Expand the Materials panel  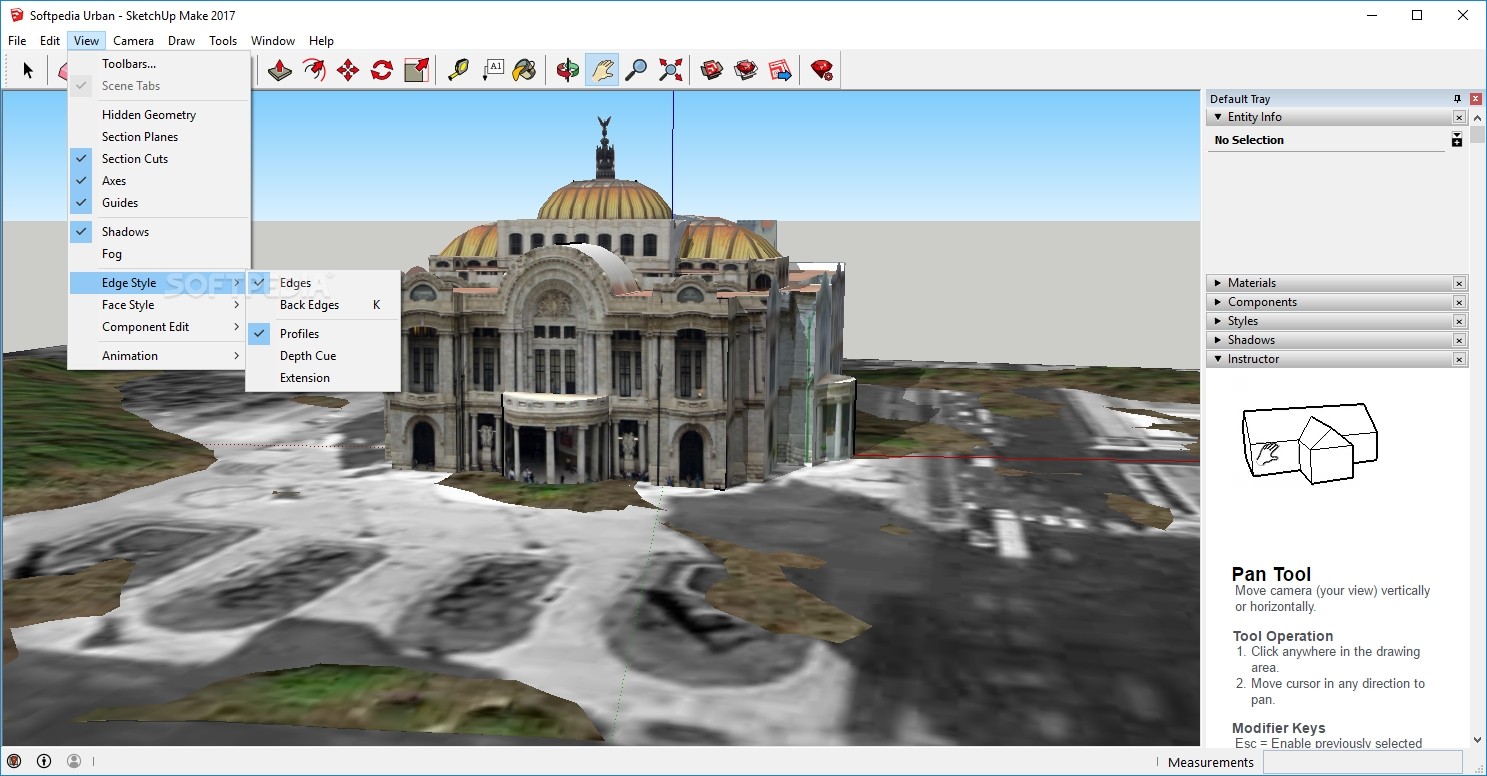tap(1218, 283)
